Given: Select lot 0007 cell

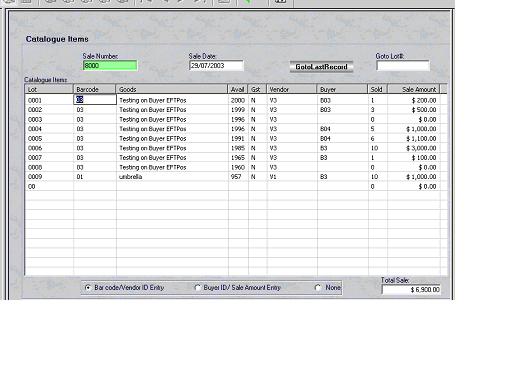Looking at the screenshot, I should 49,157.
